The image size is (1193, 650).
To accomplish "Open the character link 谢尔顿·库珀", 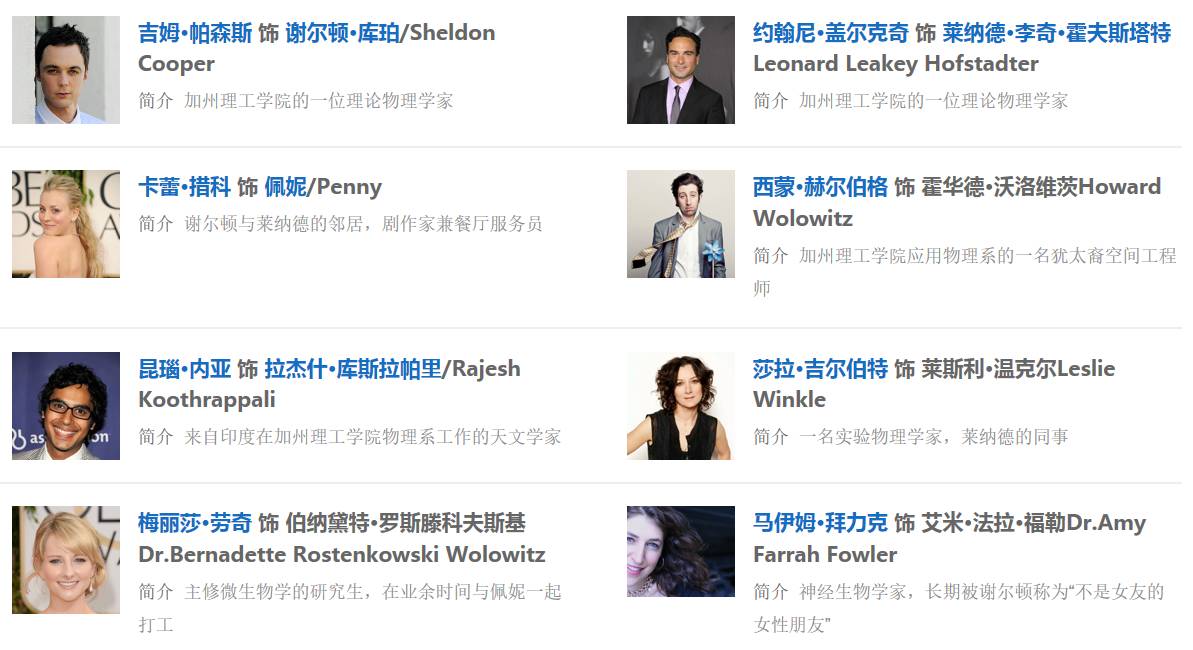I will pyautogui.click(x=342, y=33).
